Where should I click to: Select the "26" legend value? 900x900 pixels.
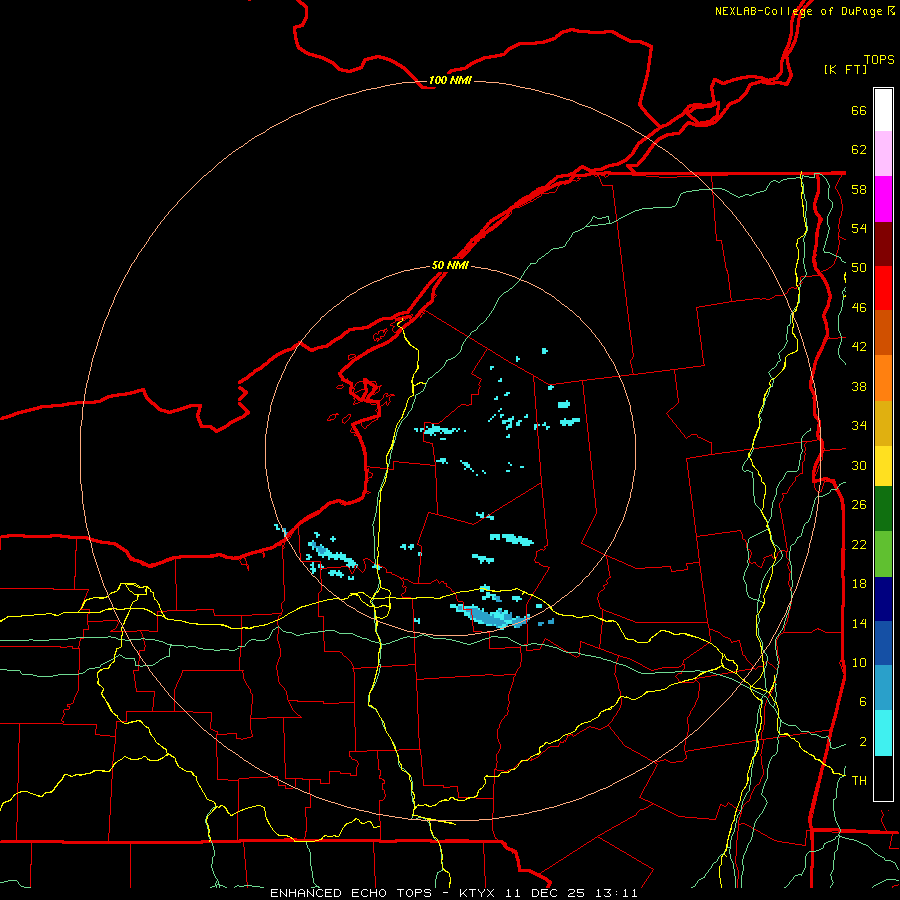(859, 505)
